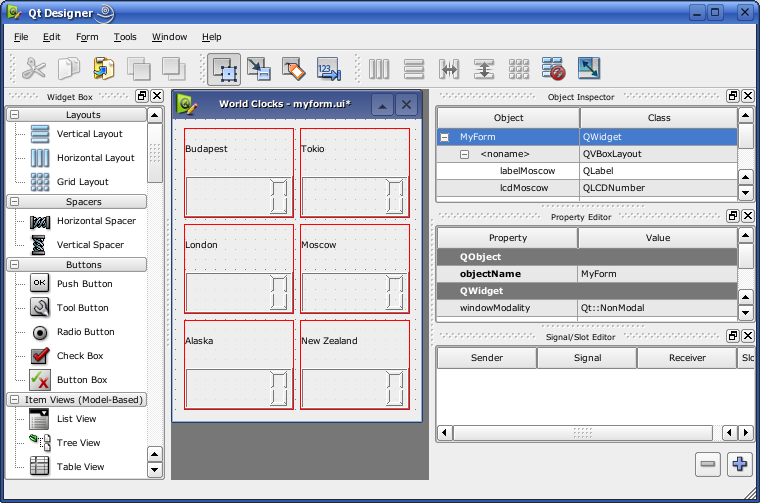
Task: Shade the World Clocks form window
Action: point(382,105)
